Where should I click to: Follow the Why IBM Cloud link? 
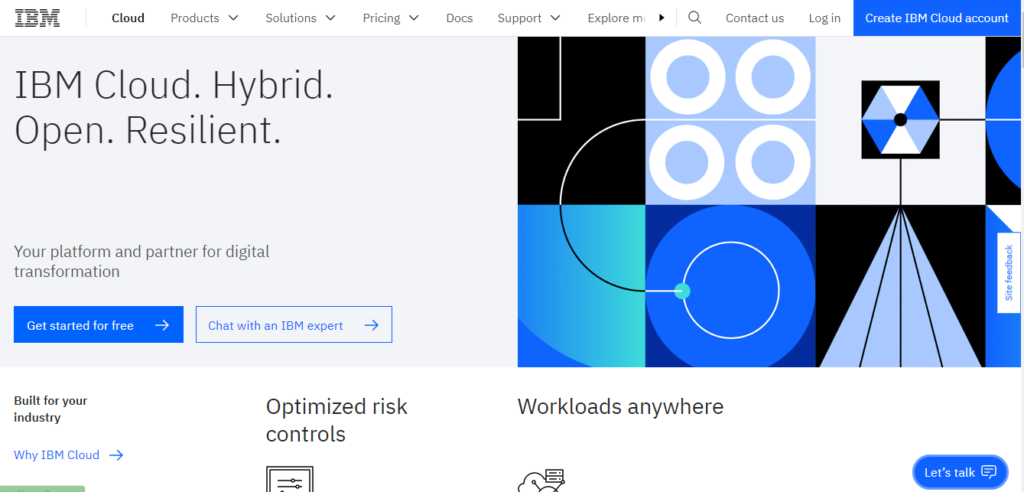tap(69, 455)
